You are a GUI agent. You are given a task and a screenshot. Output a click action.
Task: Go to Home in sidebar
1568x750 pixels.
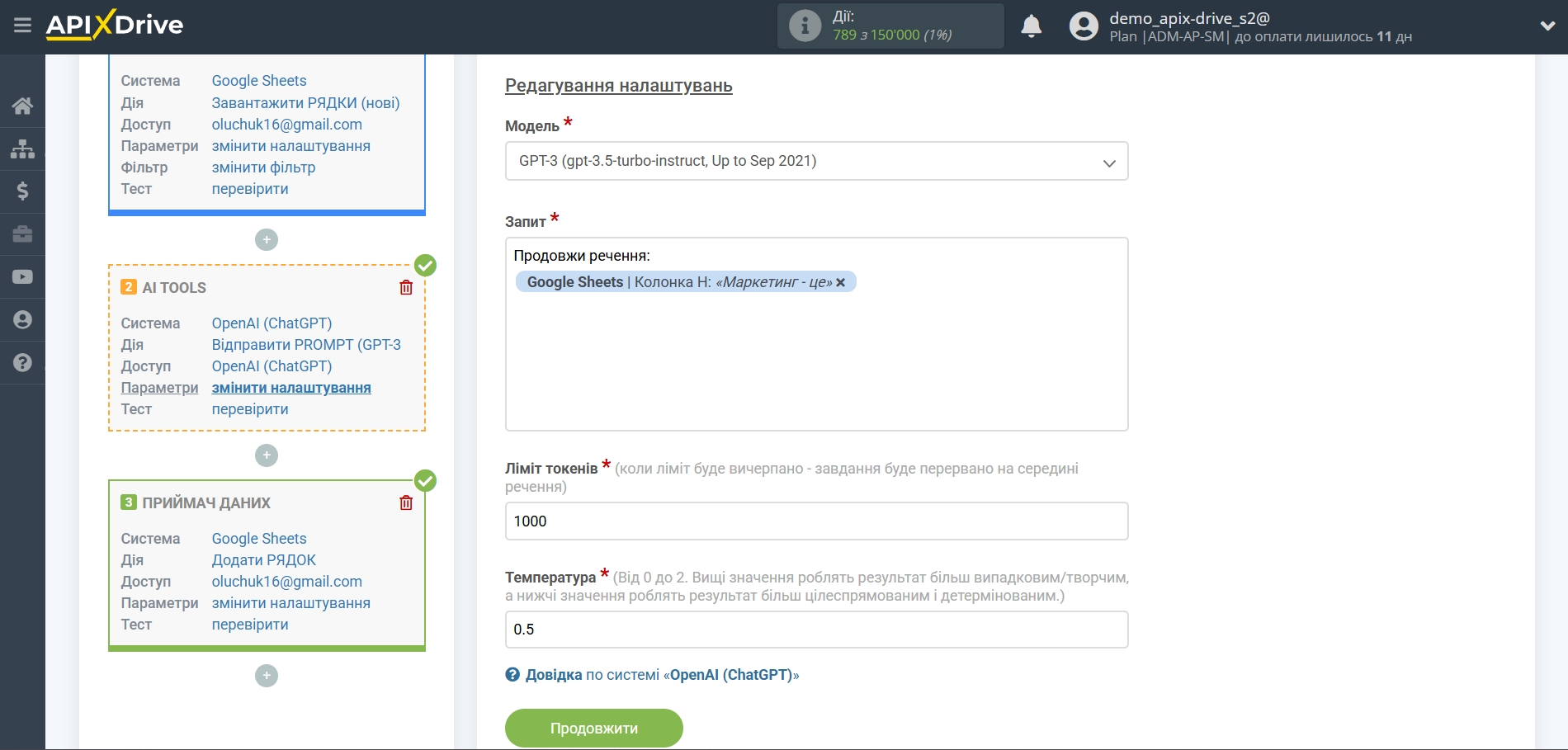point(22,106)
